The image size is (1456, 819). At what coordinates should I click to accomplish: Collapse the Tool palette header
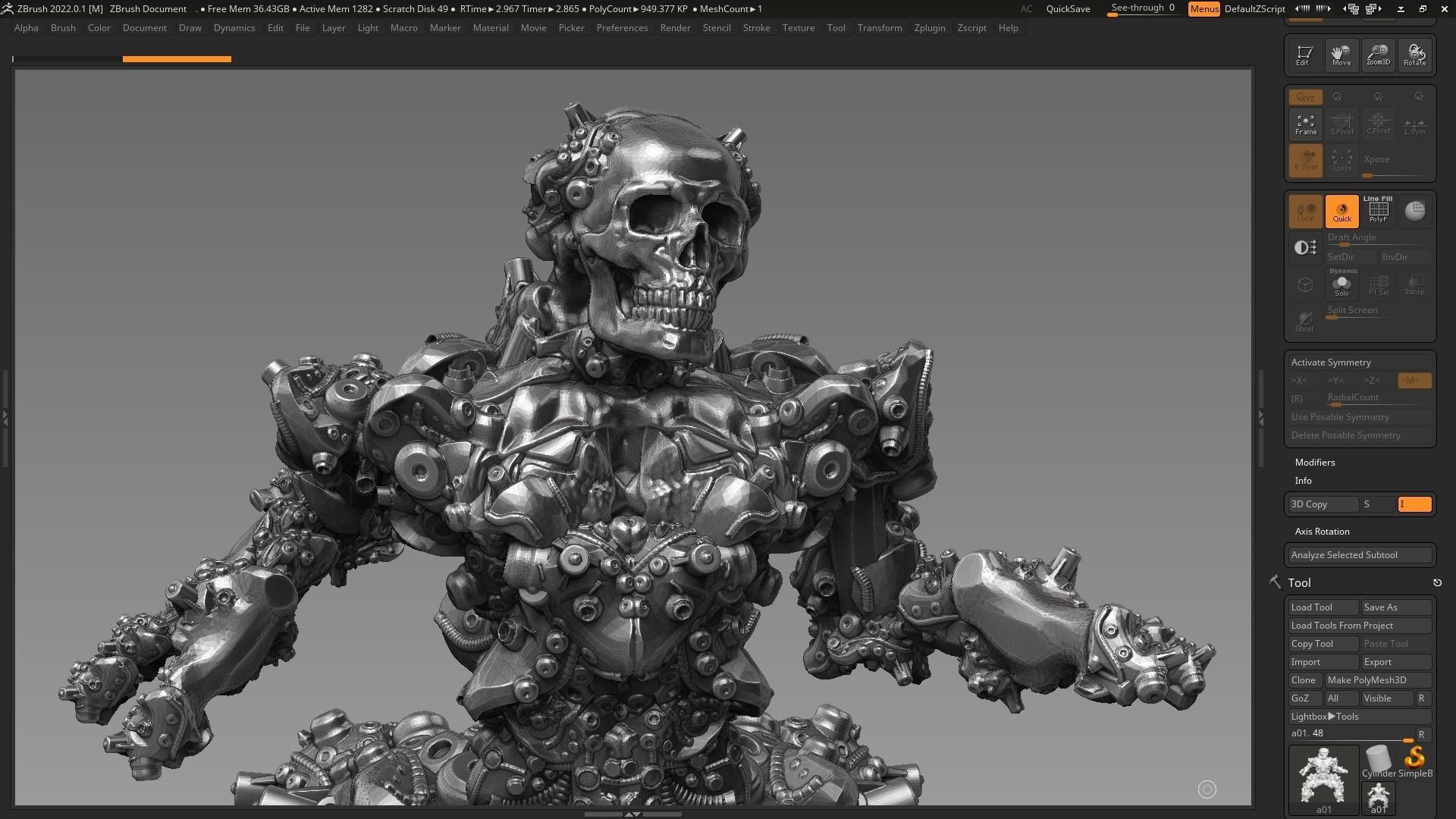1299,583
